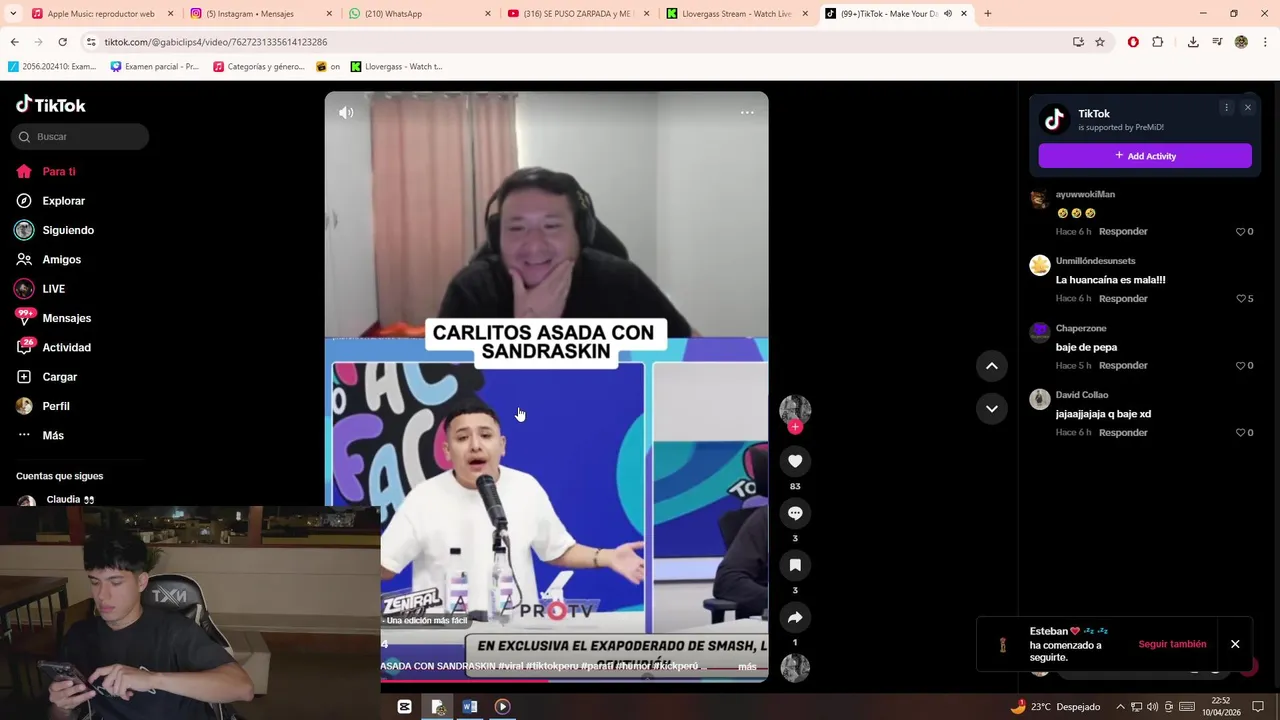The width and height of the screenshot is (1280, 720).
Task: Click the install app icon in address bar
Action: pos(1078,42)
